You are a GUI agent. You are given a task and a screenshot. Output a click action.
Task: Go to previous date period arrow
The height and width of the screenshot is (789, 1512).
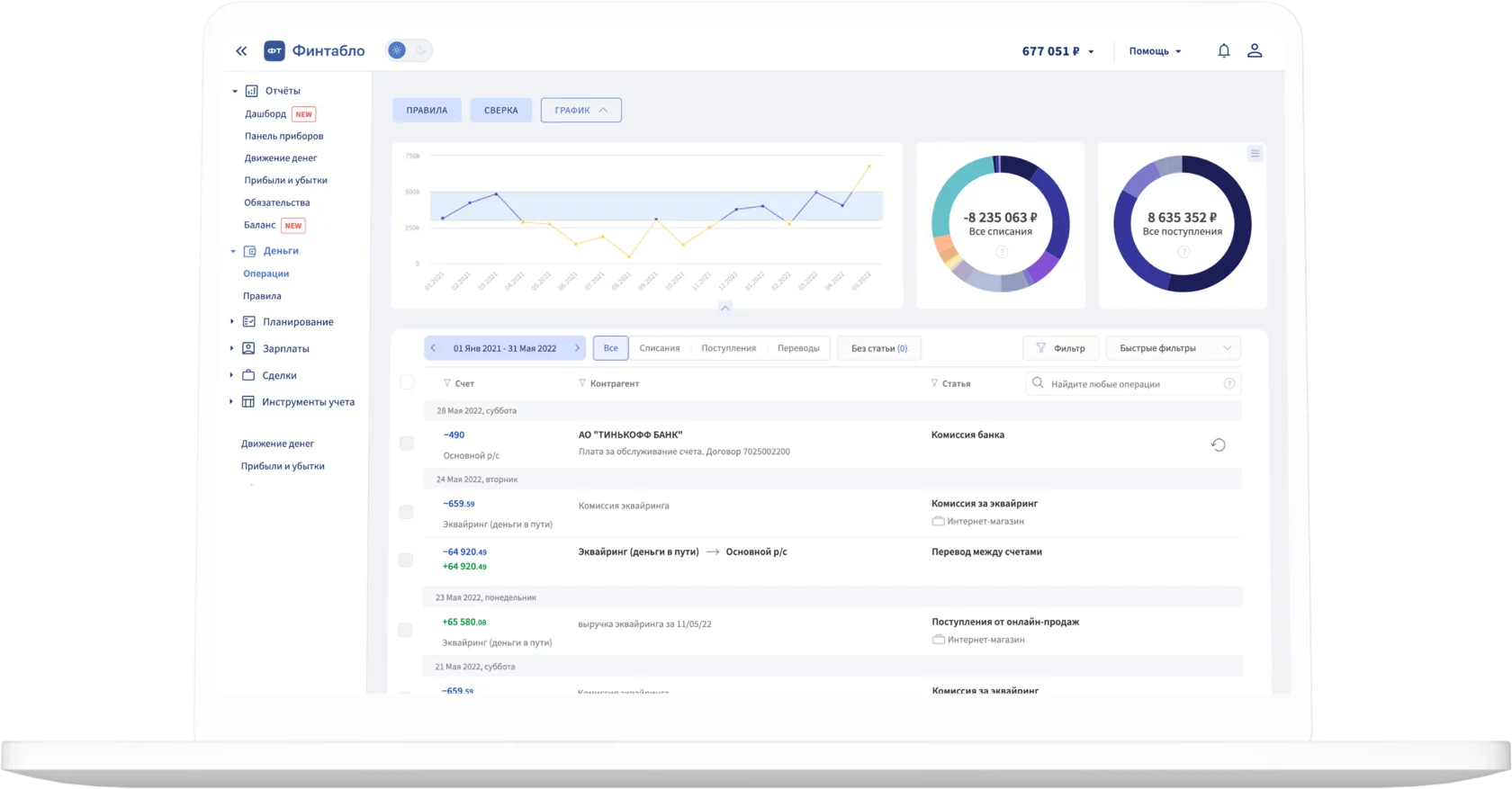(434, 348)
